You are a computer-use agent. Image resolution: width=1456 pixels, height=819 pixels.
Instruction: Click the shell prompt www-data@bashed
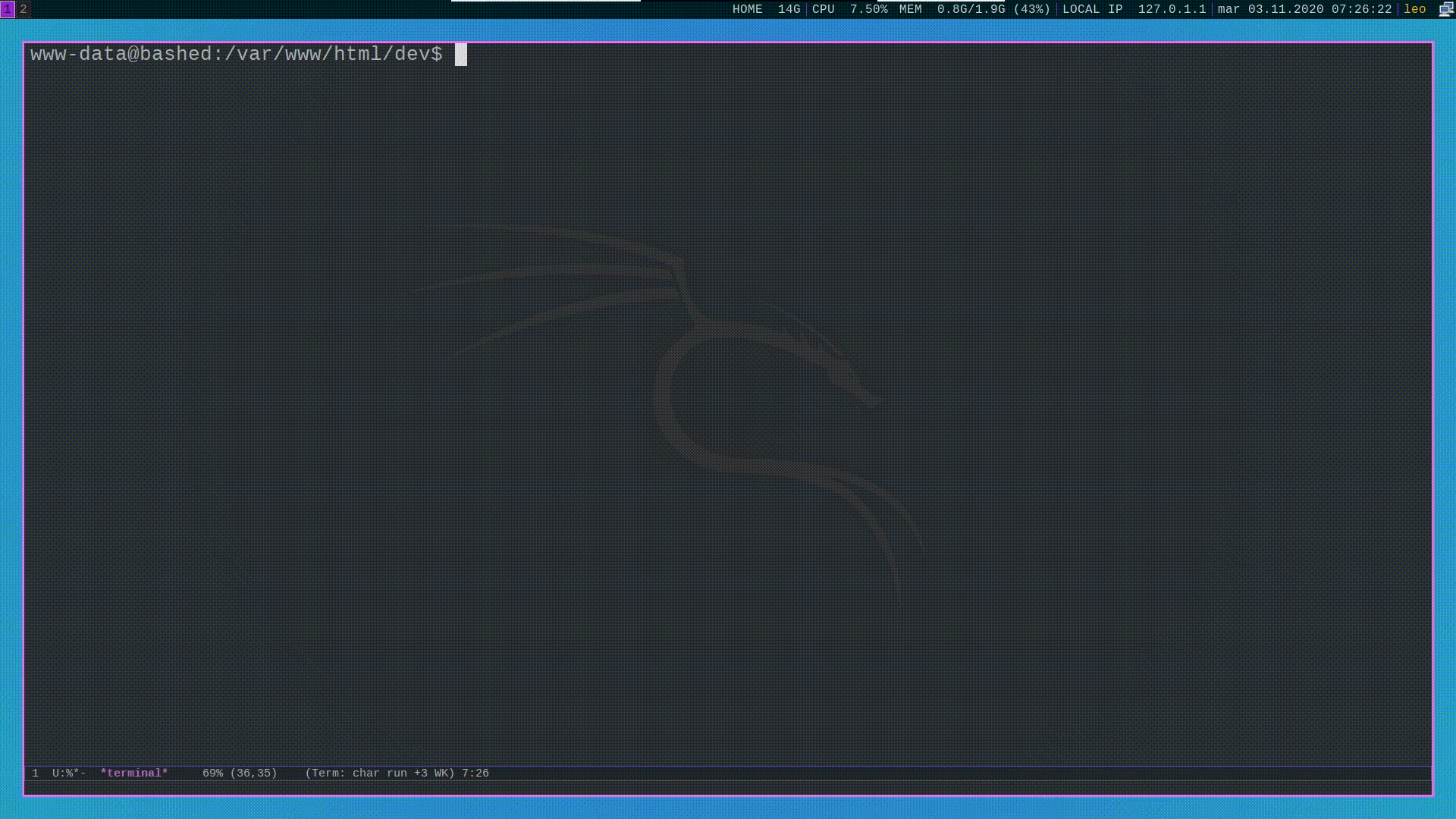click(236, 54)
